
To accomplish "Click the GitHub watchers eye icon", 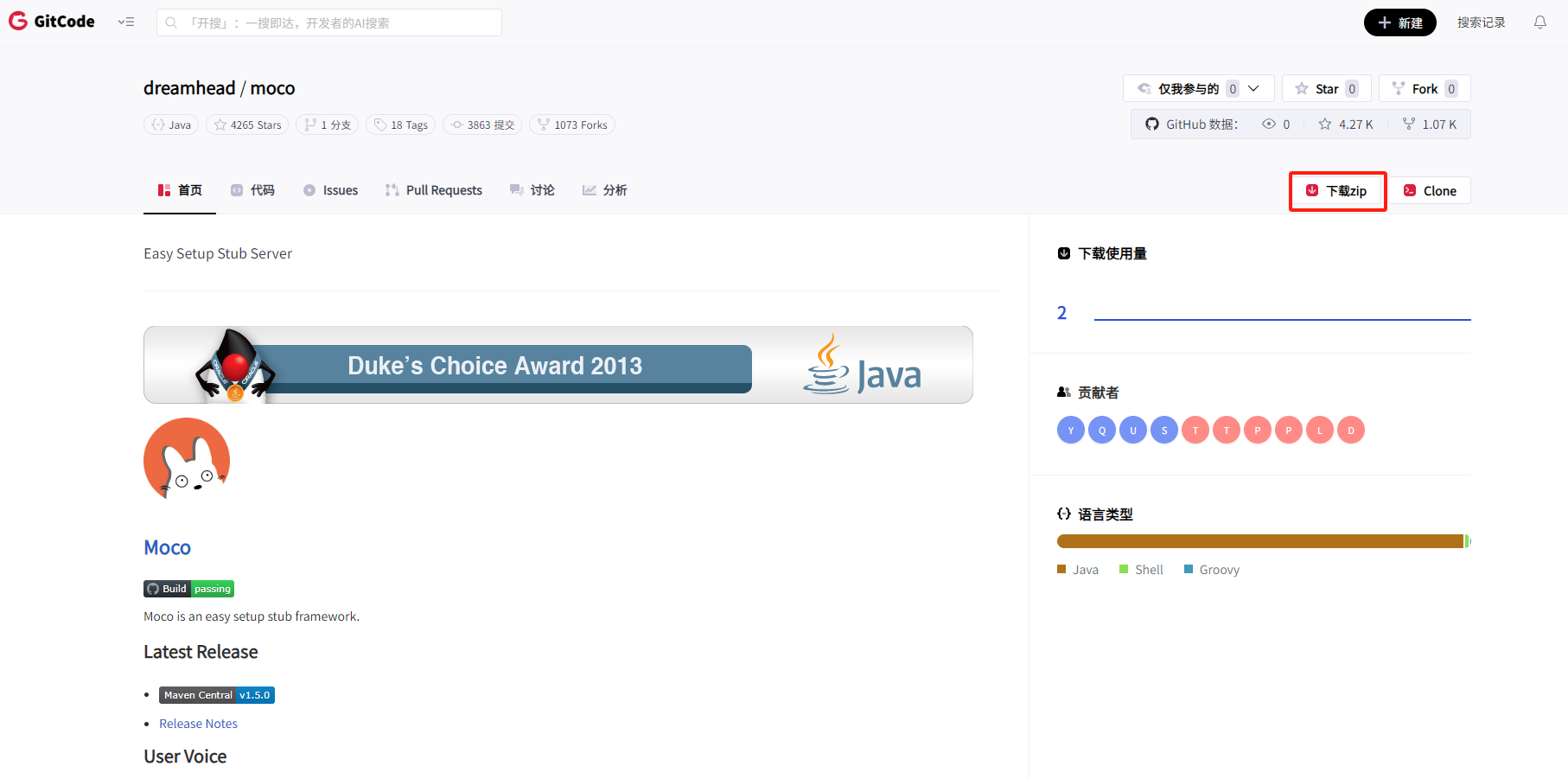I will pos(1269,124).
